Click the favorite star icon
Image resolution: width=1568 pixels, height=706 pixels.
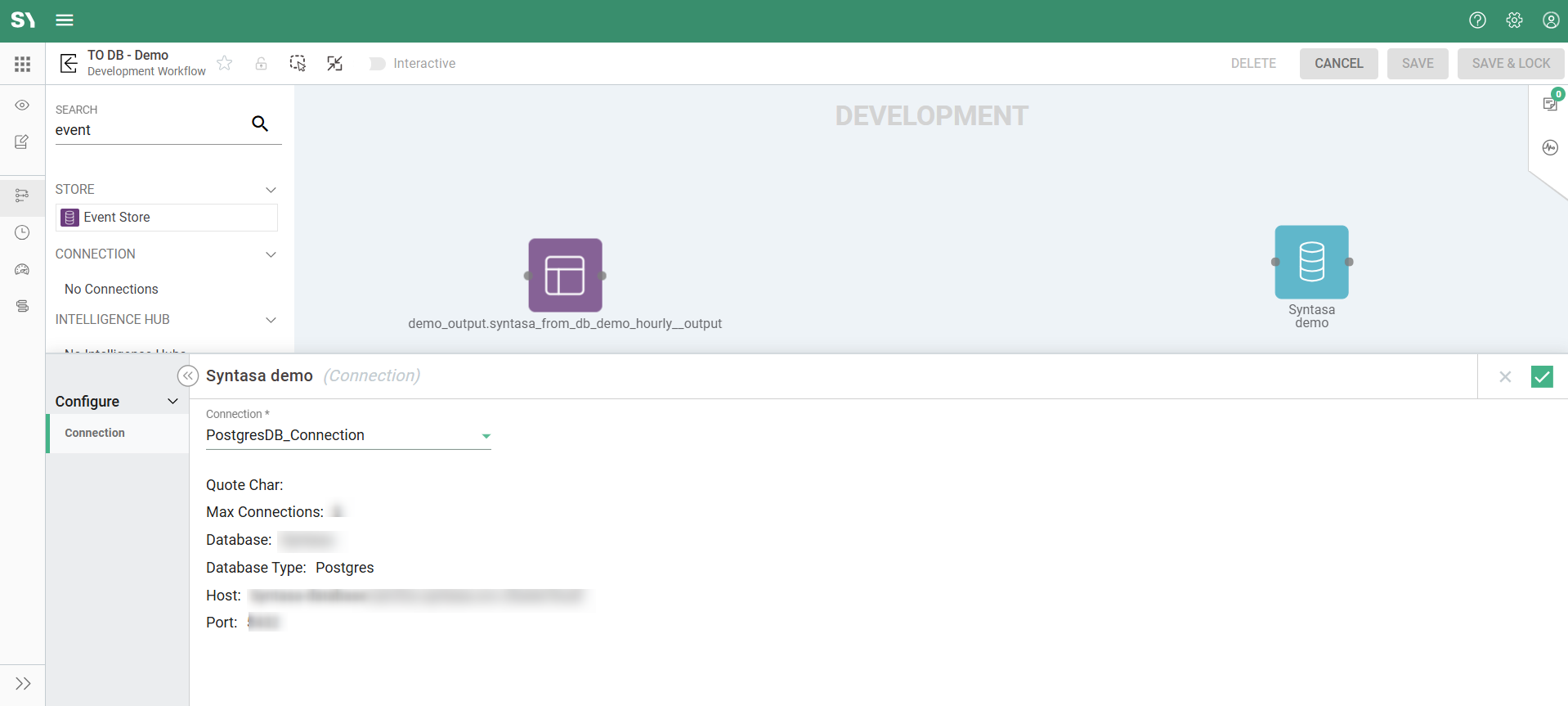coord(225,64)
